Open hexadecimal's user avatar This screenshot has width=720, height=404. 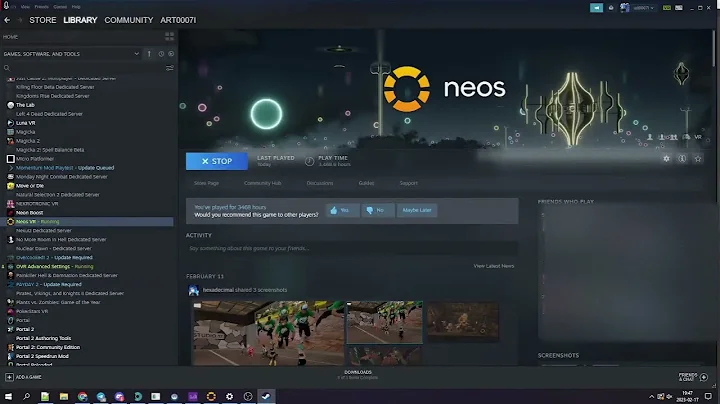[194, 290]
